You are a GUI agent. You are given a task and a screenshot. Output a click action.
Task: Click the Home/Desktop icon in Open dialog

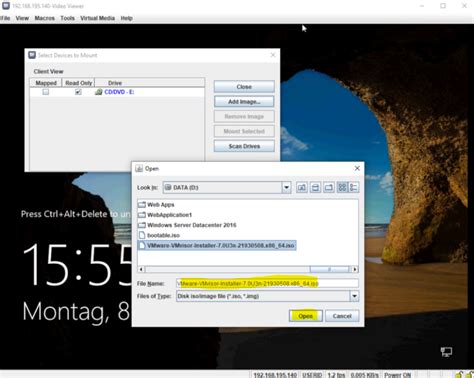click(315, 187)
